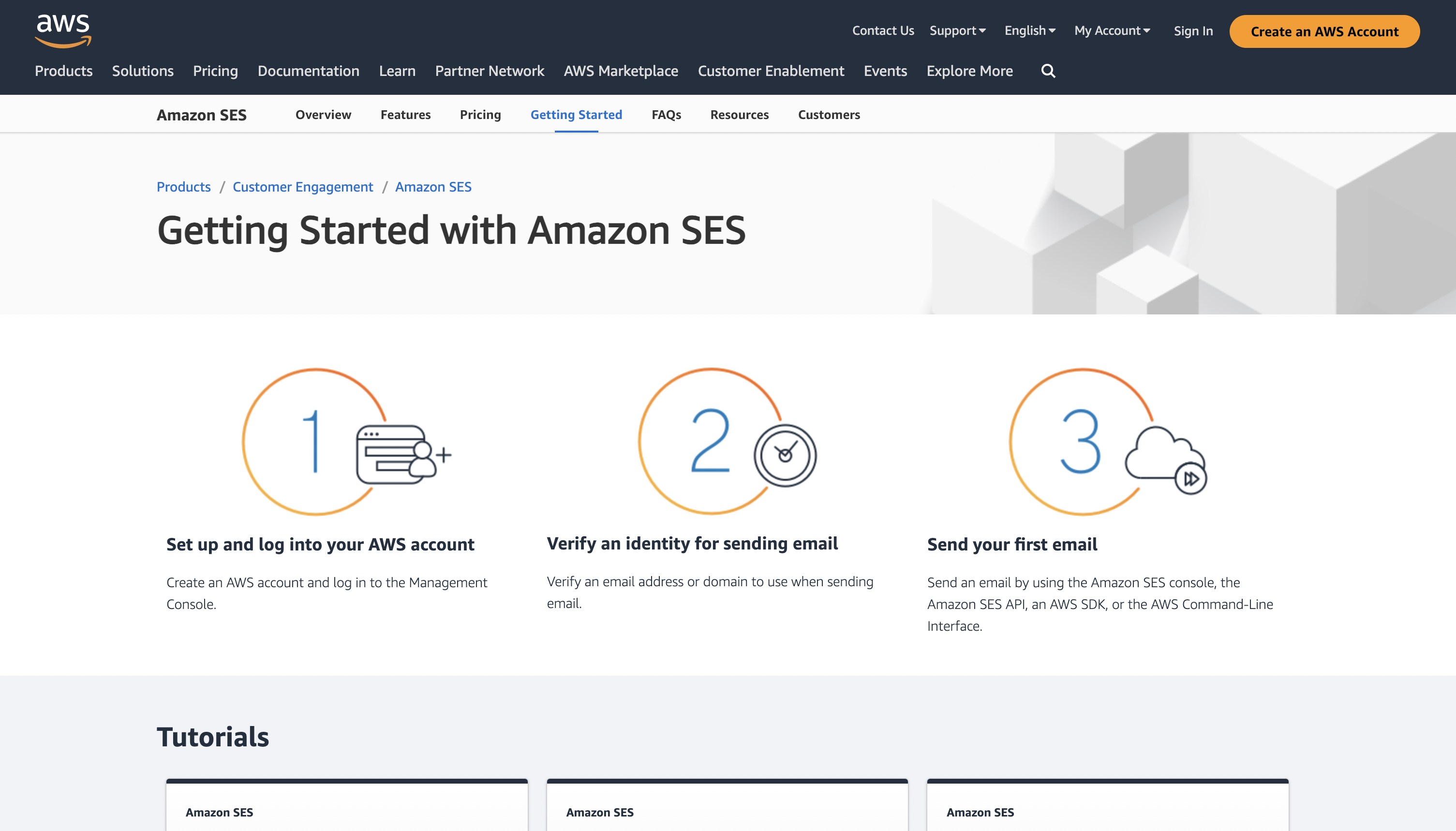The image size is (1456, 831).
Task: Click the Sign In link
Action: click(1193, 30)
